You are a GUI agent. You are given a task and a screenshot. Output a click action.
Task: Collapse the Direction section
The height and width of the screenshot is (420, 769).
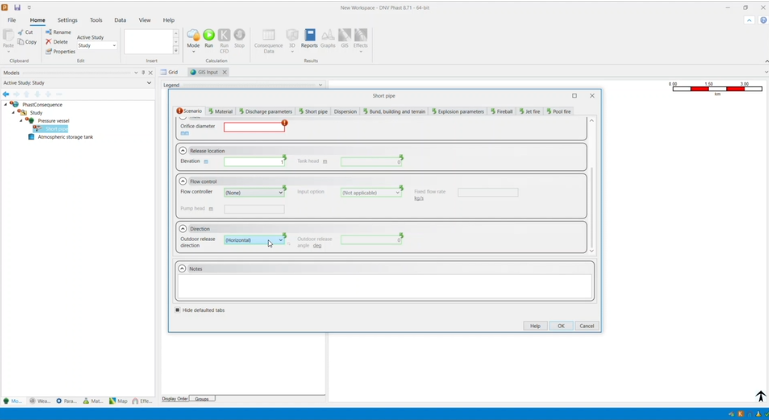(183, 229)
